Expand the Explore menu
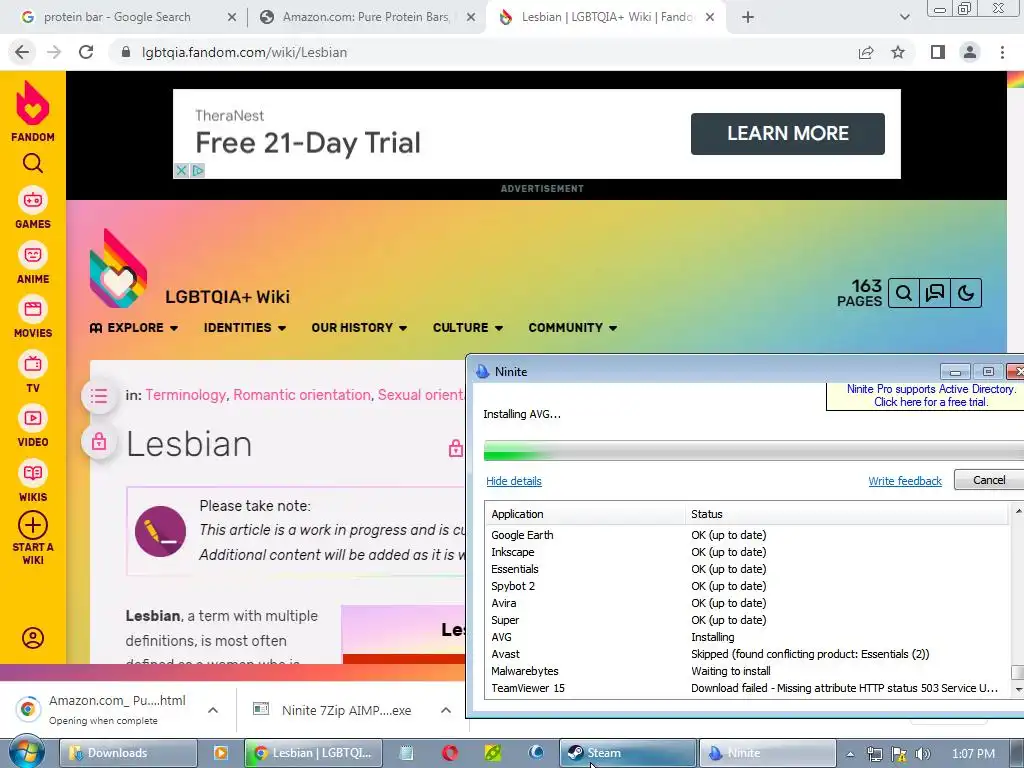 134,328
